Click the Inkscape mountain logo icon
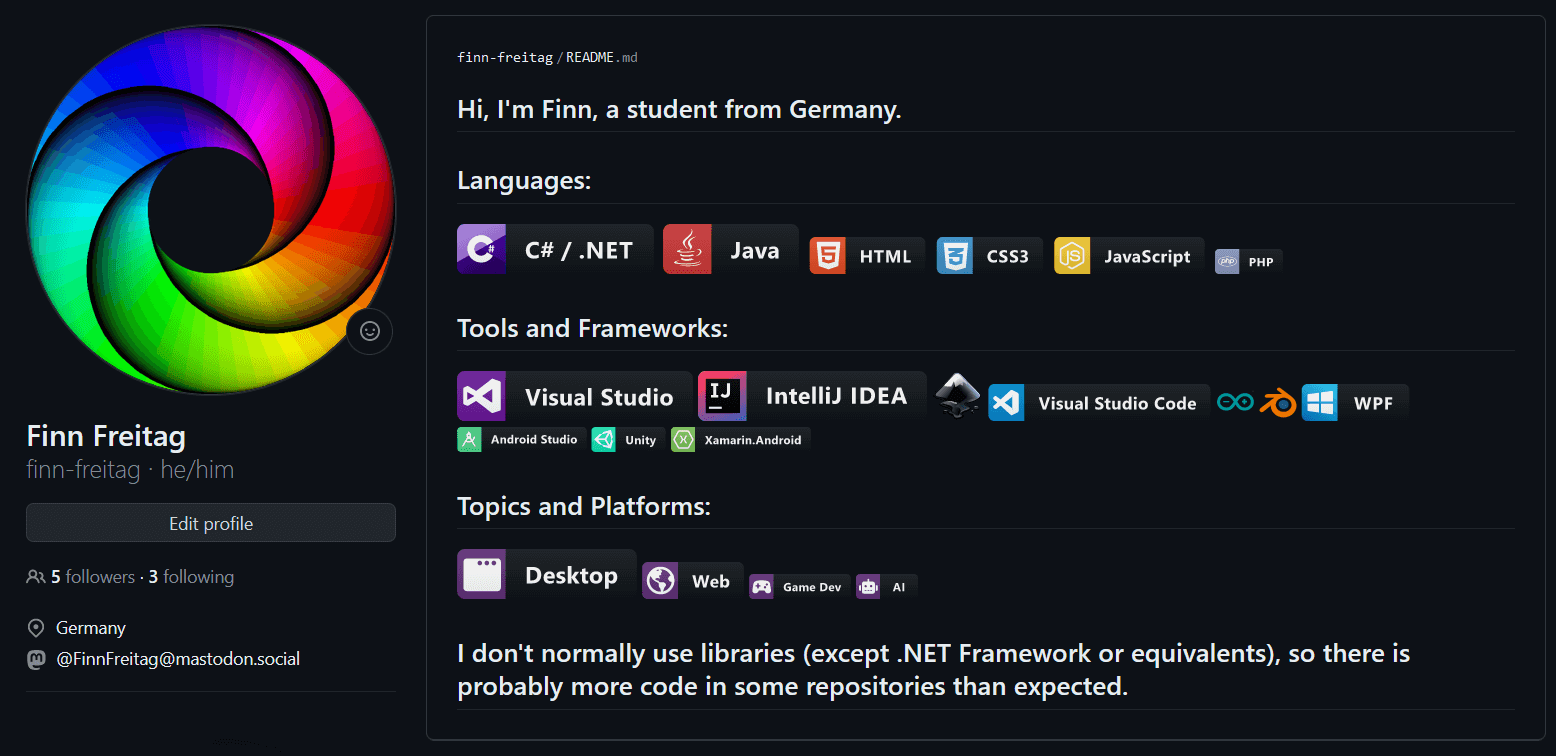1556x756 pixels. click(x=958, y=397)
